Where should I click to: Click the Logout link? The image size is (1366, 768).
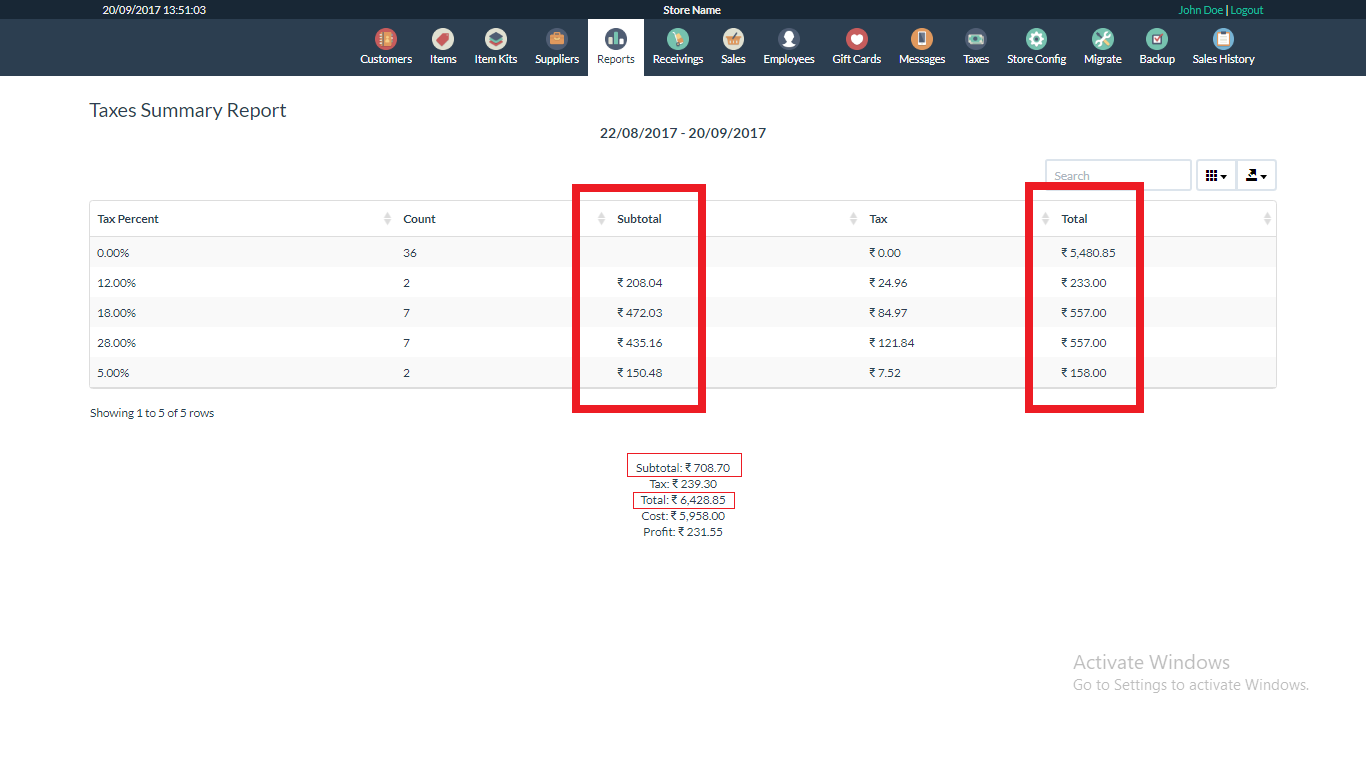click(x=1246, y=10)
